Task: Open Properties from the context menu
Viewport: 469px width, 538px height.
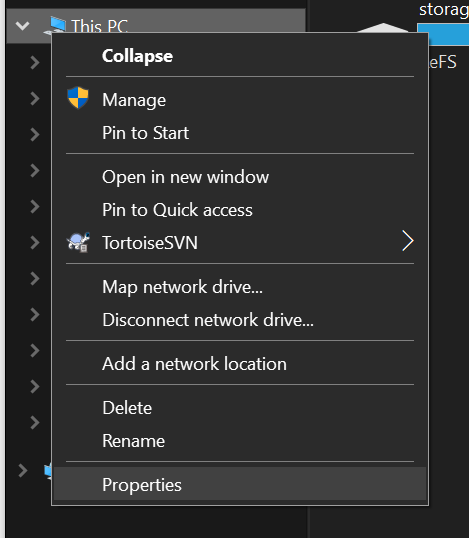Action: (239, 484)
